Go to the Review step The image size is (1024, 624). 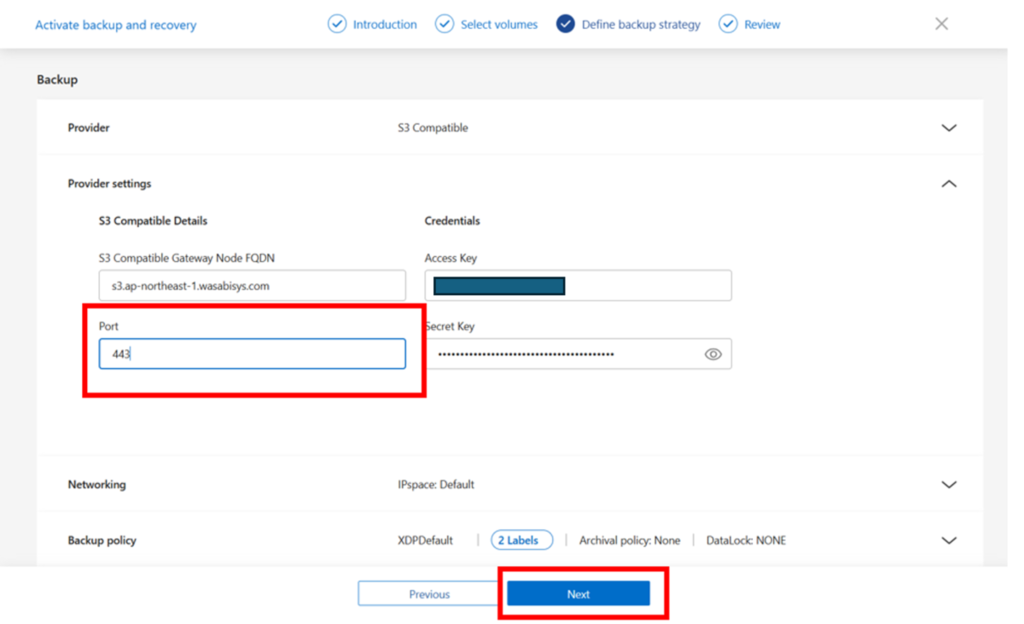pyautogui.click(x=762, y=25)
